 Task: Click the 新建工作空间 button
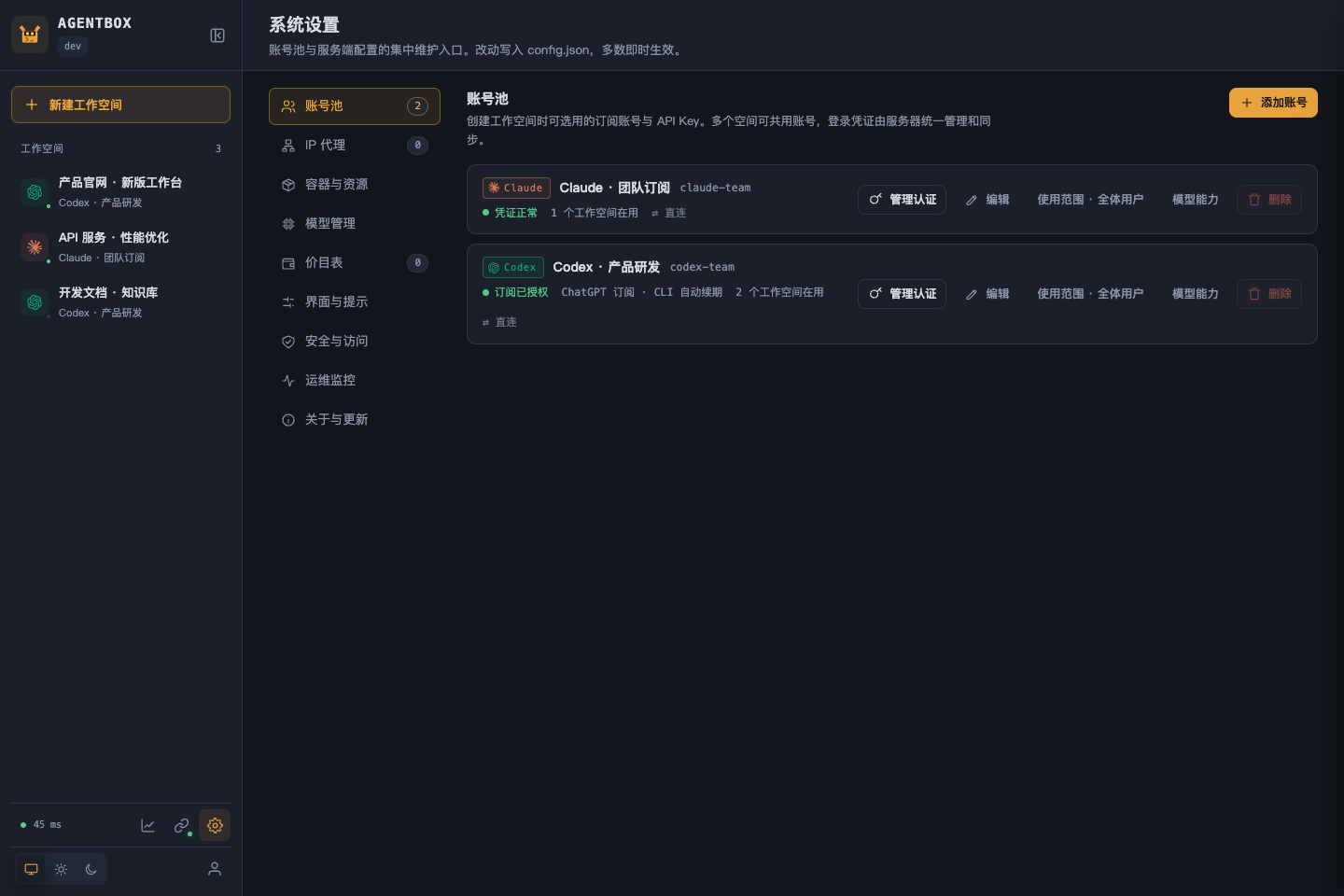pos(120,105)
